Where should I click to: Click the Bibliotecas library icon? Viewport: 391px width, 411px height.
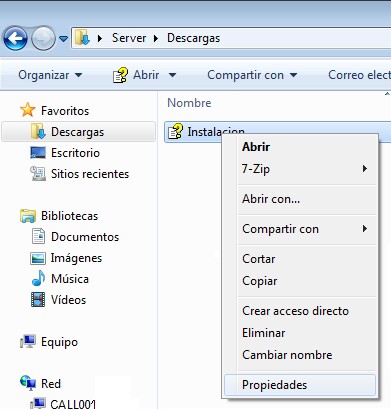(x=28, y=216)
